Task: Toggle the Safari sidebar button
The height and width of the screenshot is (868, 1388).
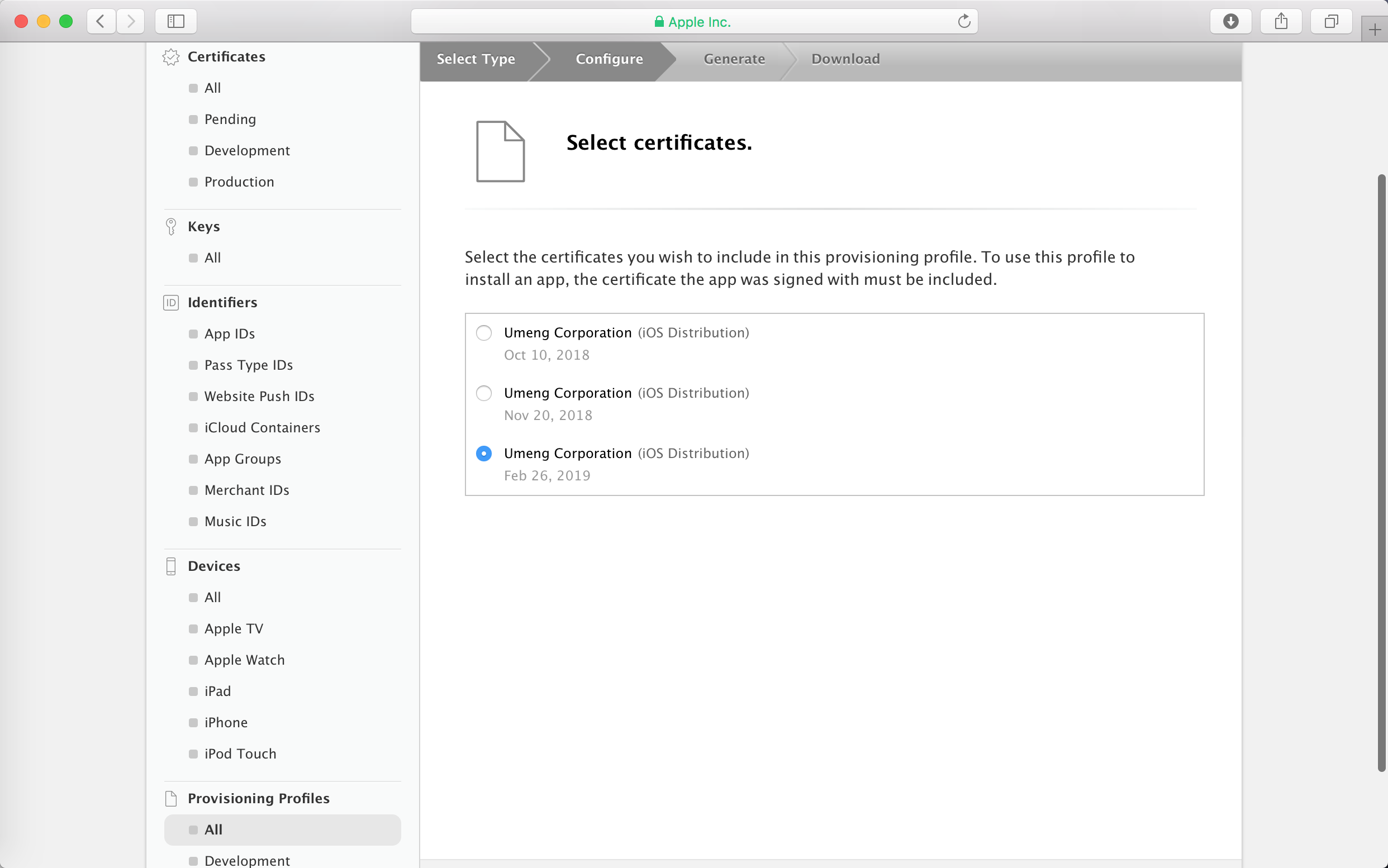Action: (x=175, y=22)
